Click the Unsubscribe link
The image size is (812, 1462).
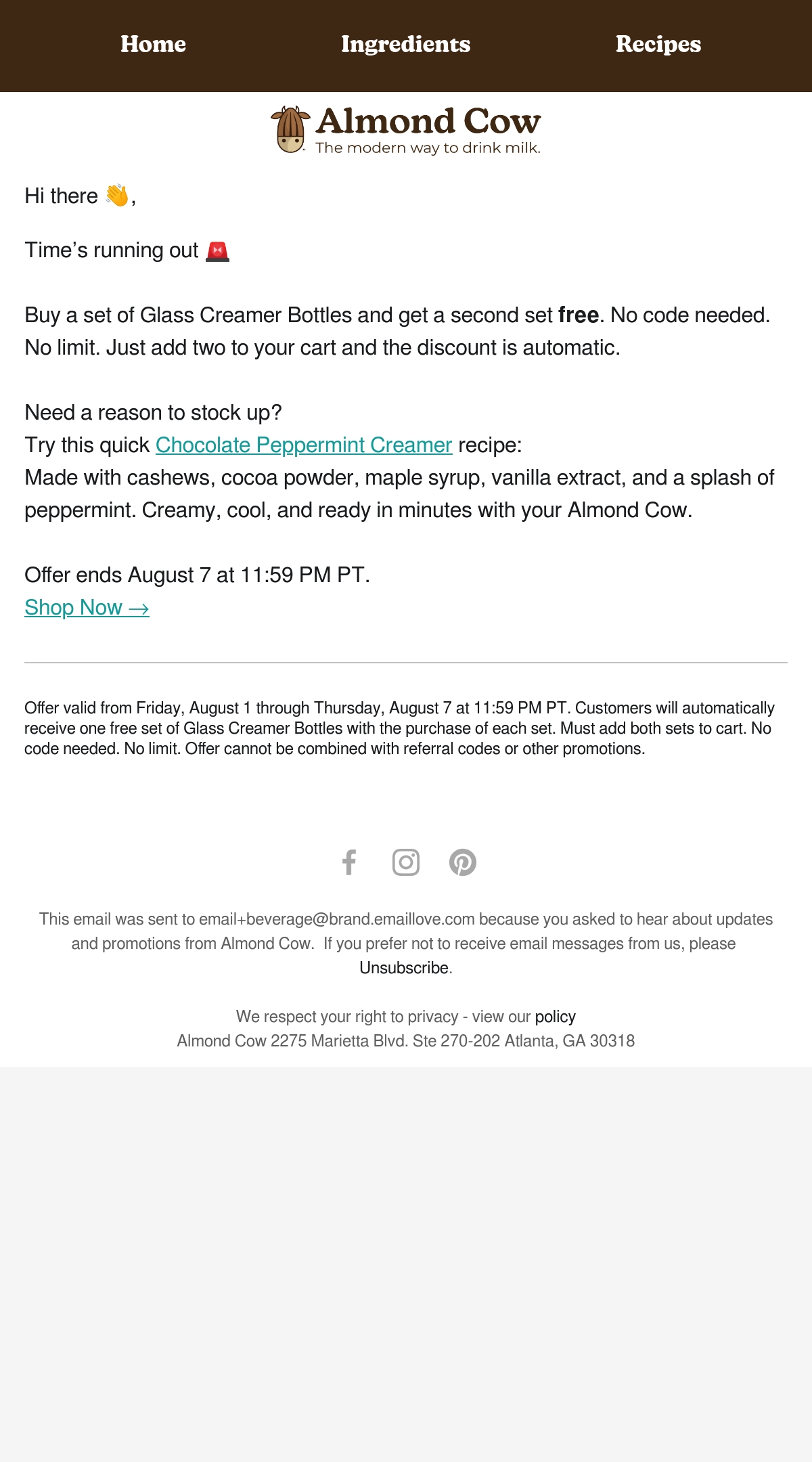coord(404,968)
